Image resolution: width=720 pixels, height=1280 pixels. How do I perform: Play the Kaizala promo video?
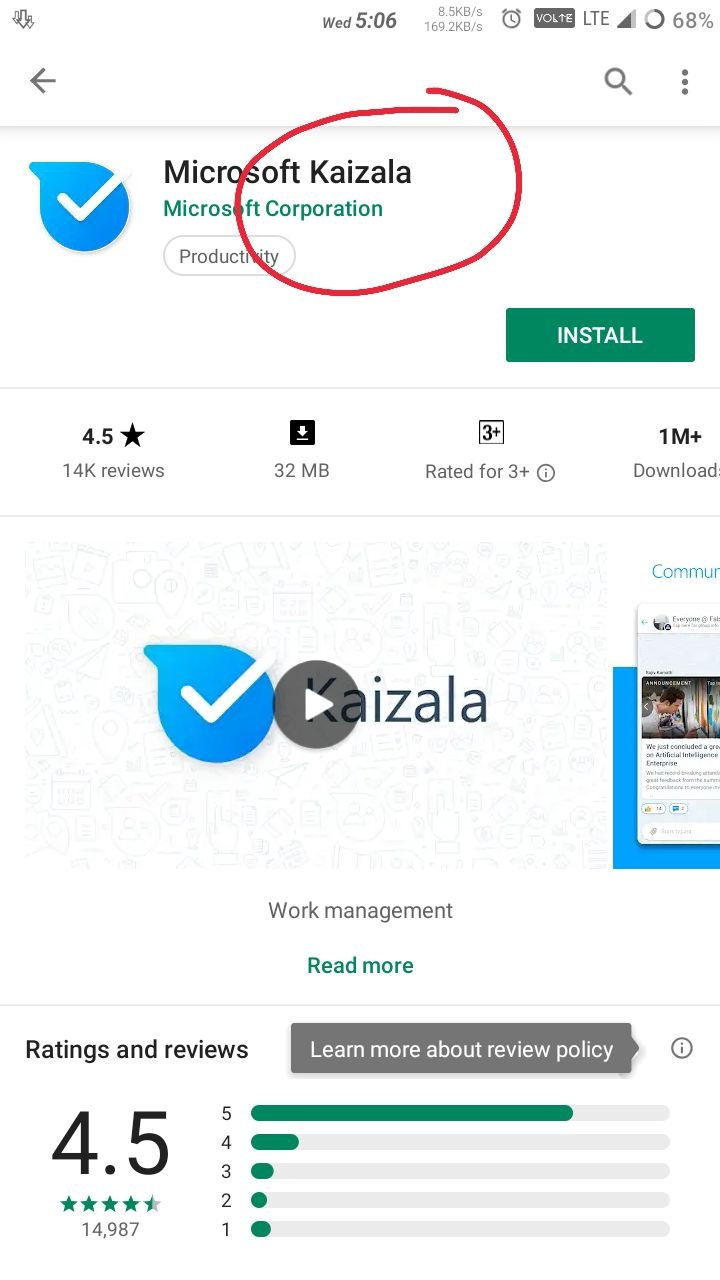pos(316,704)
